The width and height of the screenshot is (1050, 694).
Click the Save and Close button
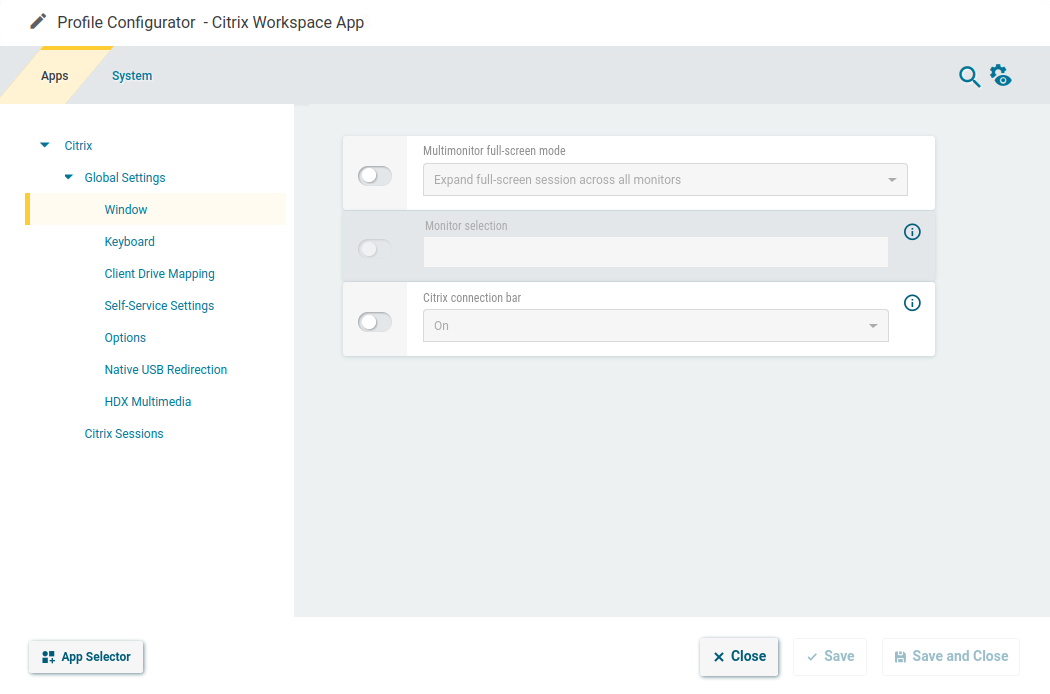950,656
